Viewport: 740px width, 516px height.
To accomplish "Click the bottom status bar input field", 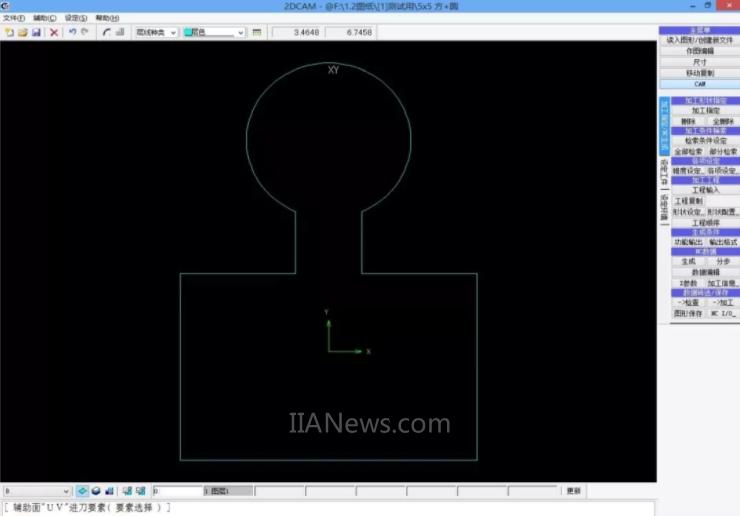I will point(177,491).
